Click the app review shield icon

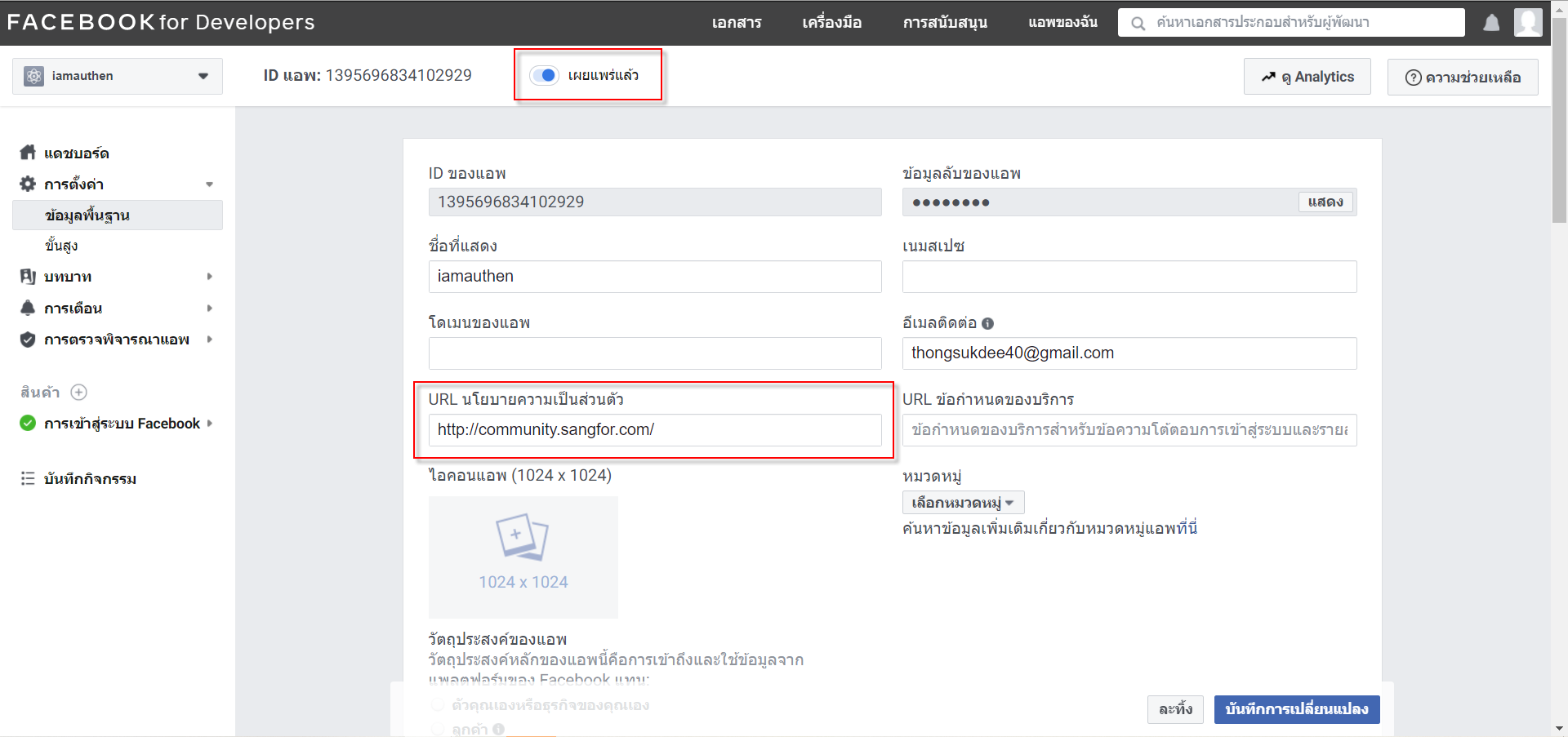point(28,340)
